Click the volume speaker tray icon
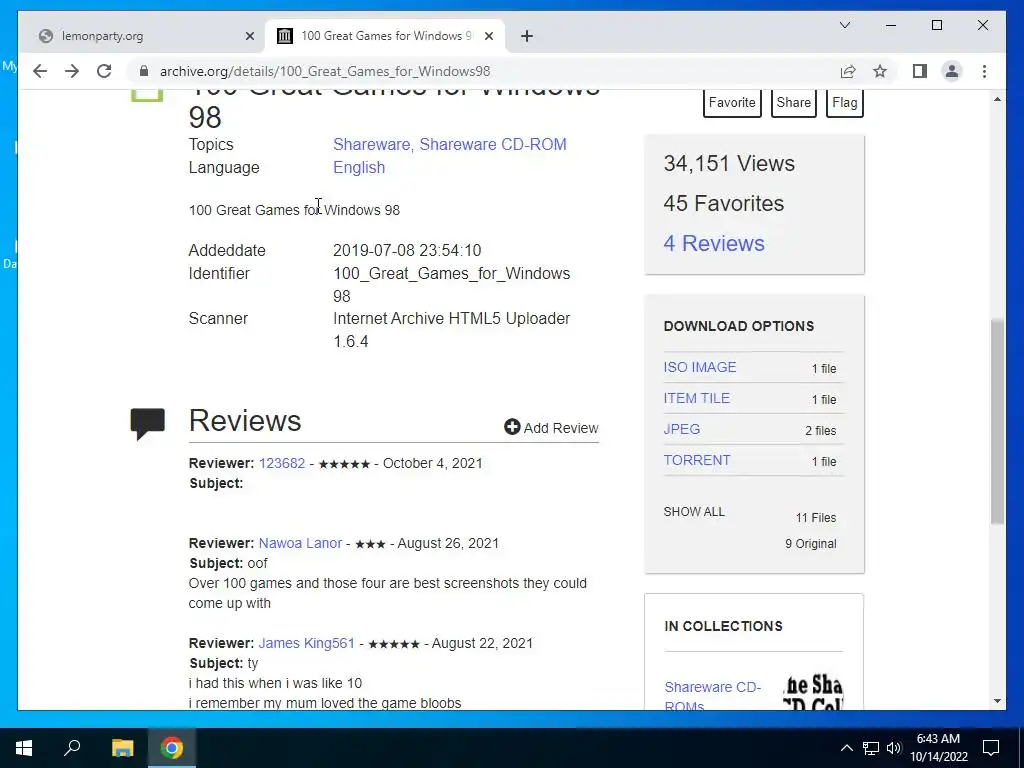 pos(893,748)
